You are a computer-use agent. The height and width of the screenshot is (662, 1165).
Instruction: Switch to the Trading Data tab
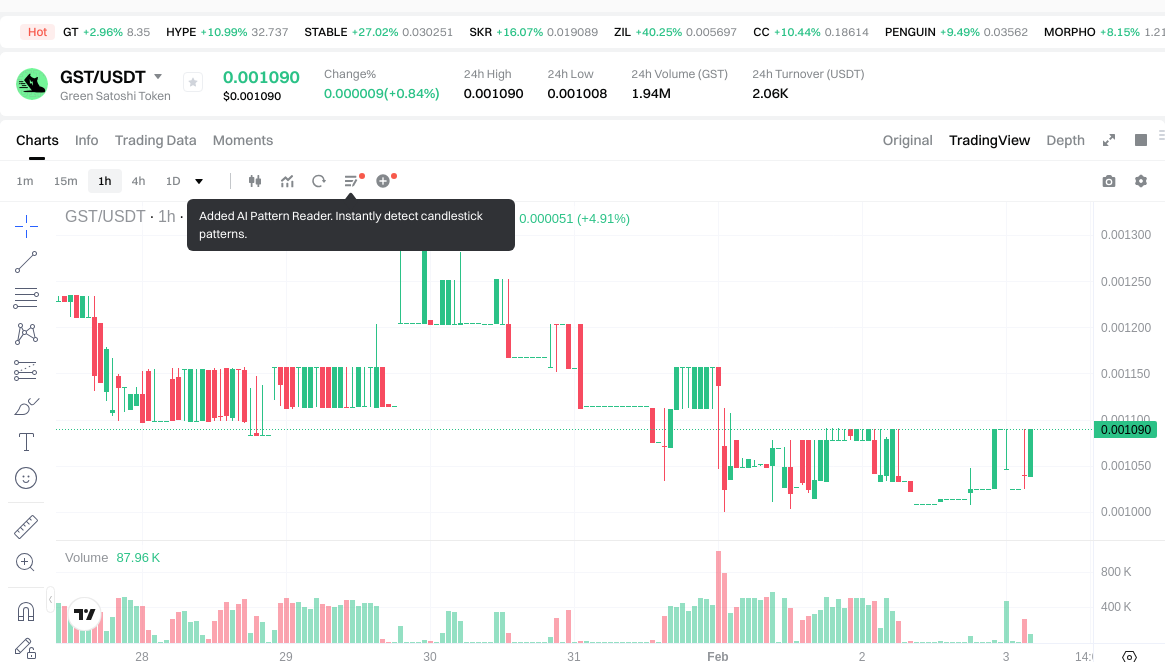[x=155, y=140]
